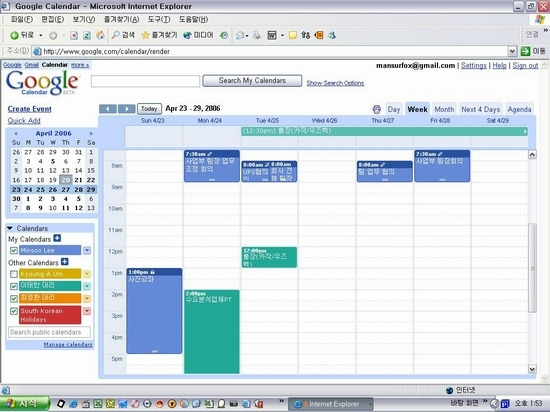Open 최영환 대리 calendar dropdown arrow

click(87, 298)
